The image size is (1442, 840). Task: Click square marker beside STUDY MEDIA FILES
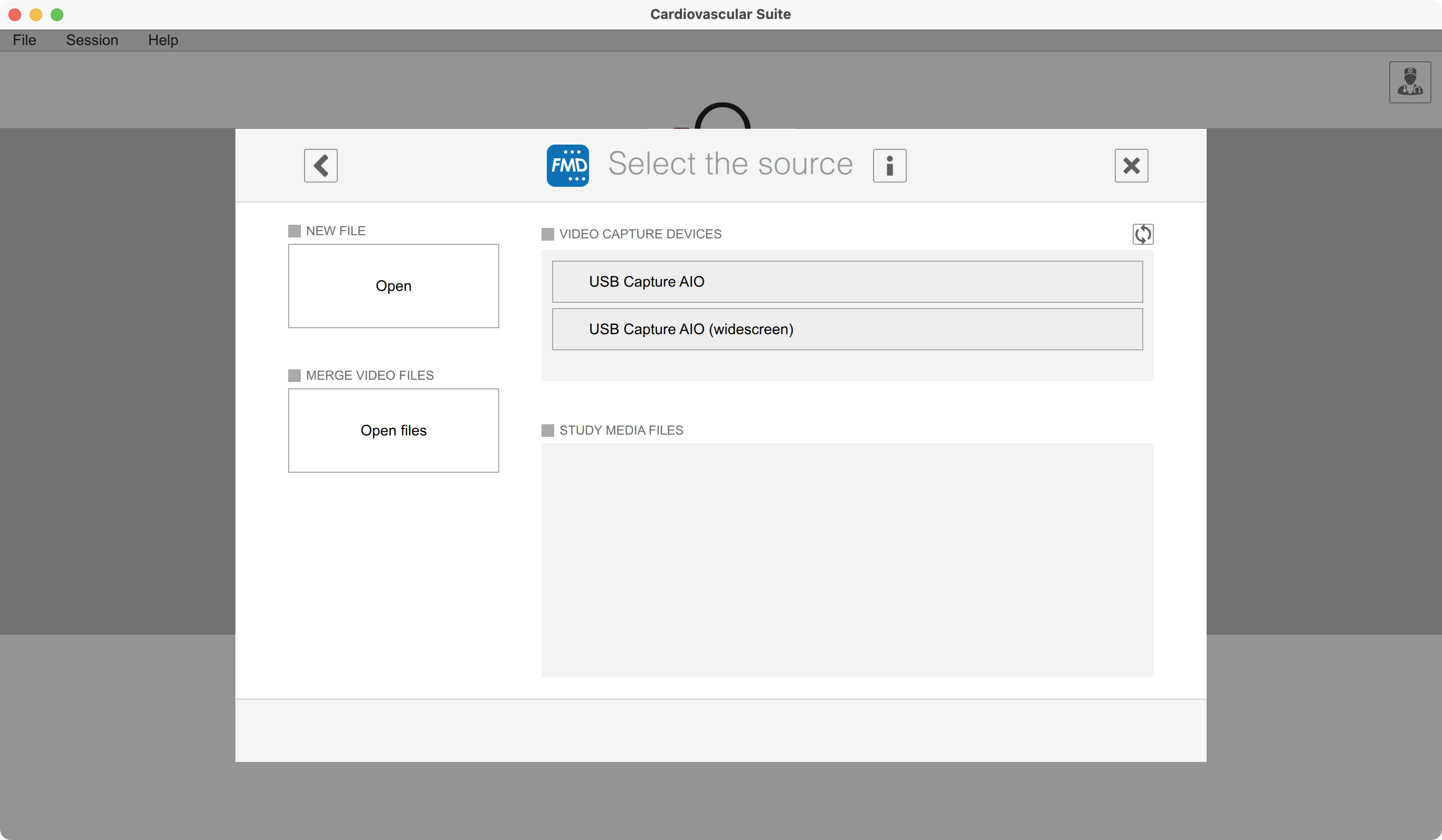pos(548,431)
